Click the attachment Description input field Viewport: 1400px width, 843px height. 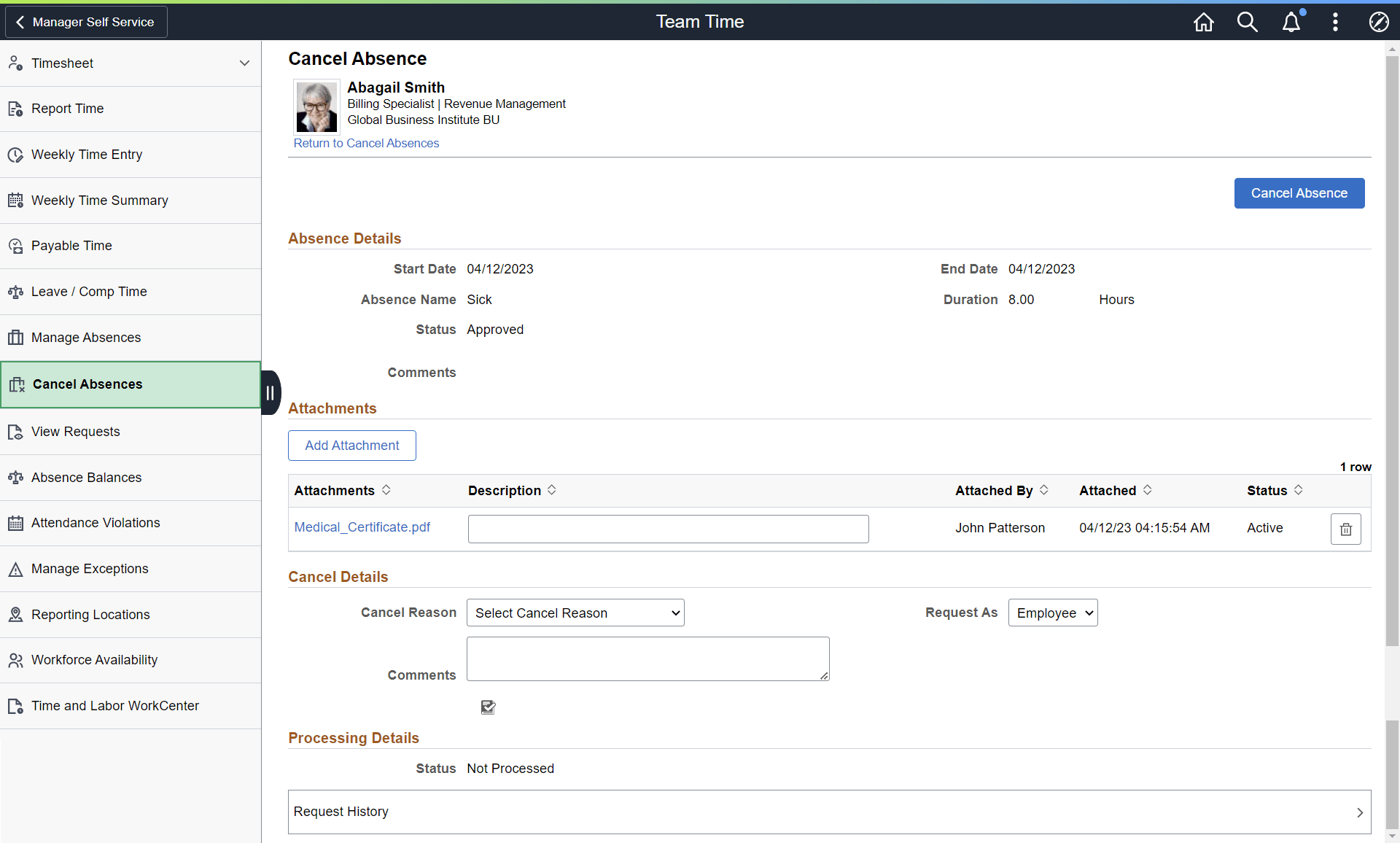coord(668,529)
